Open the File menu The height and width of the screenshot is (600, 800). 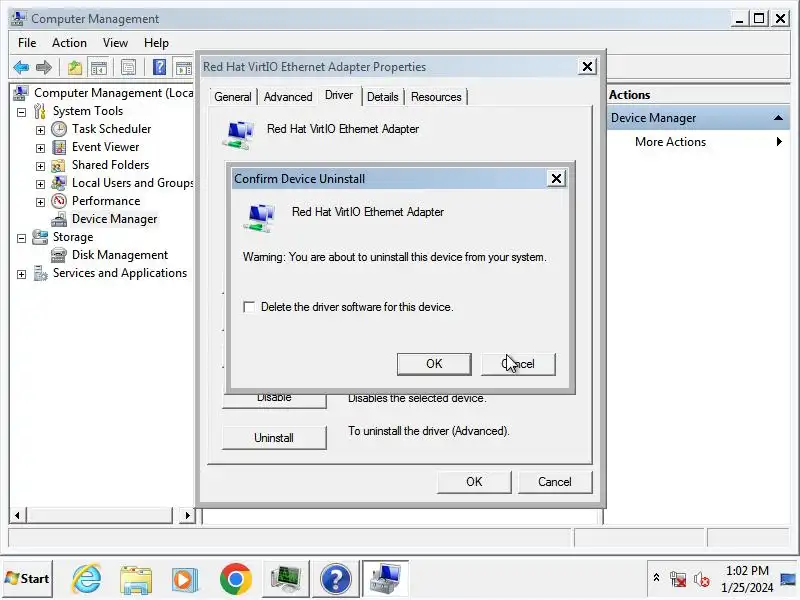click(27, 43)
